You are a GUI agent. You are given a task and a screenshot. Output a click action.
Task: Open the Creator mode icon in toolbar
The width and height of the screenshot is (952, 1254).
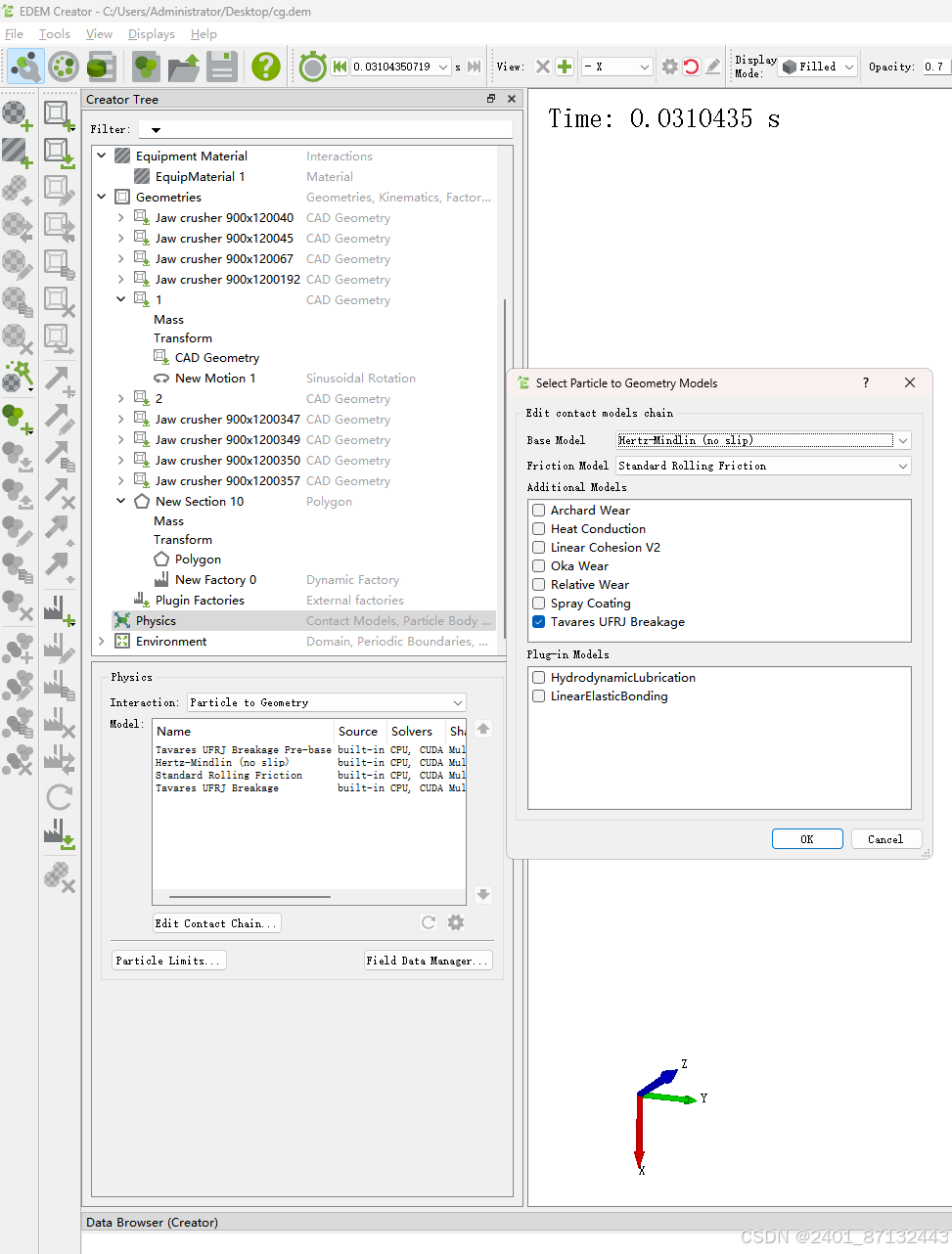[25, 67]
